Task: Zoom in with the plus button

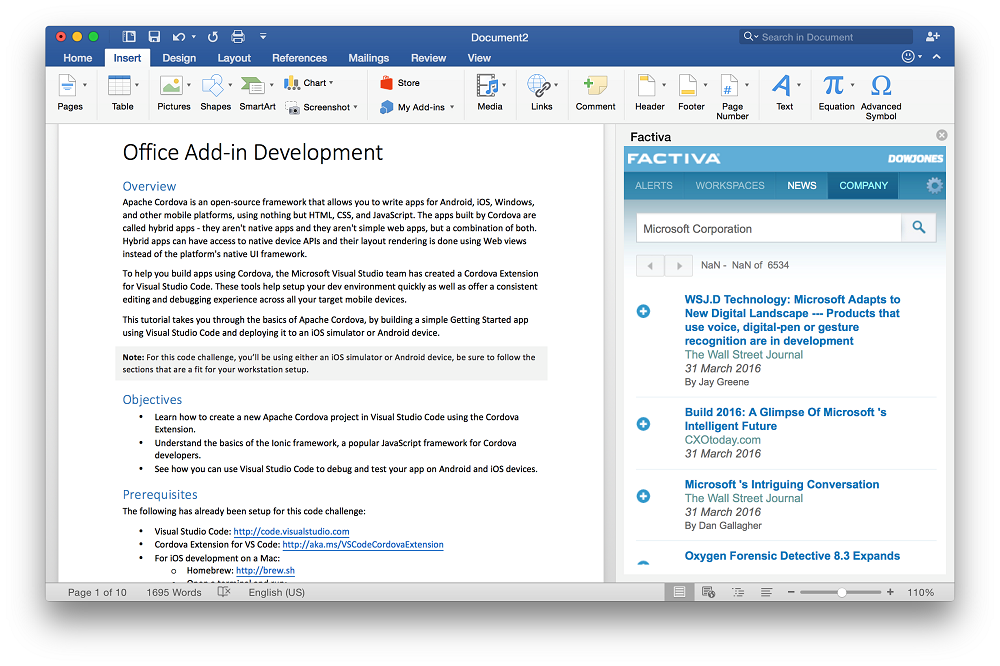Action: (890, 592)
